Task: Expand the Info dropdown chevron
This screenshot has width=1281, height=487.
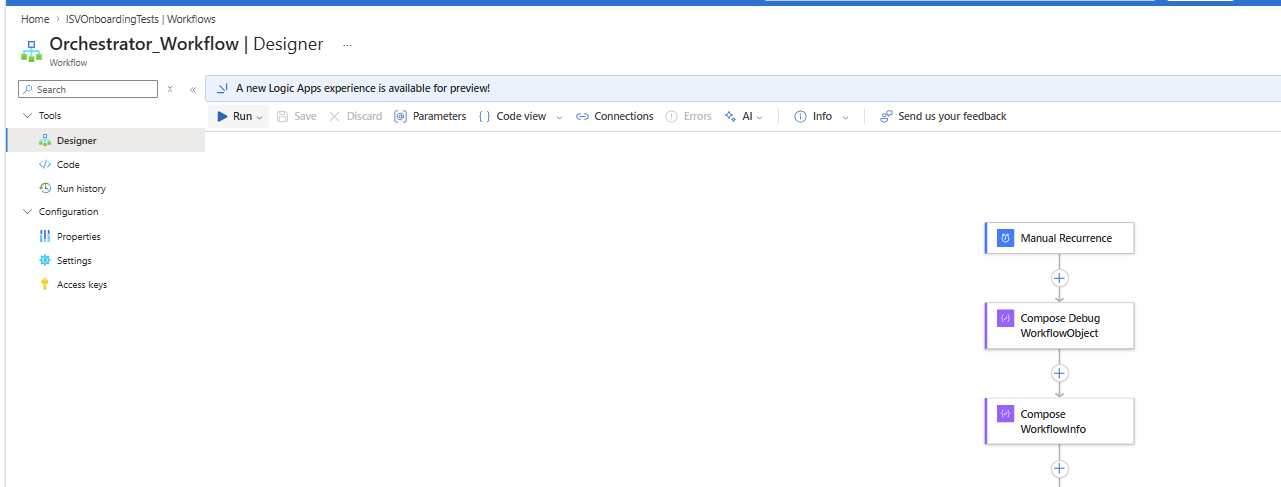Action: (x=845, y=117)
